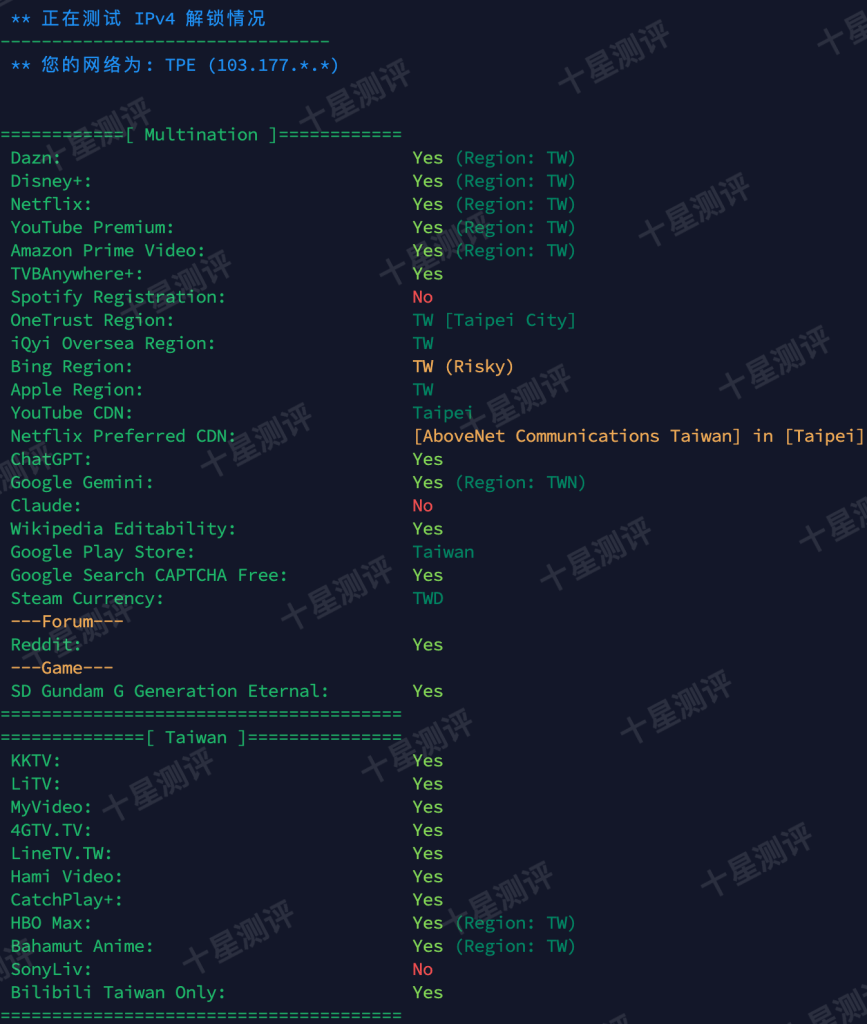The height and width of the screenshot is (1024, 867).
Task: Select the 'CatchPlay+:' label
Action: tap(67, 900)
